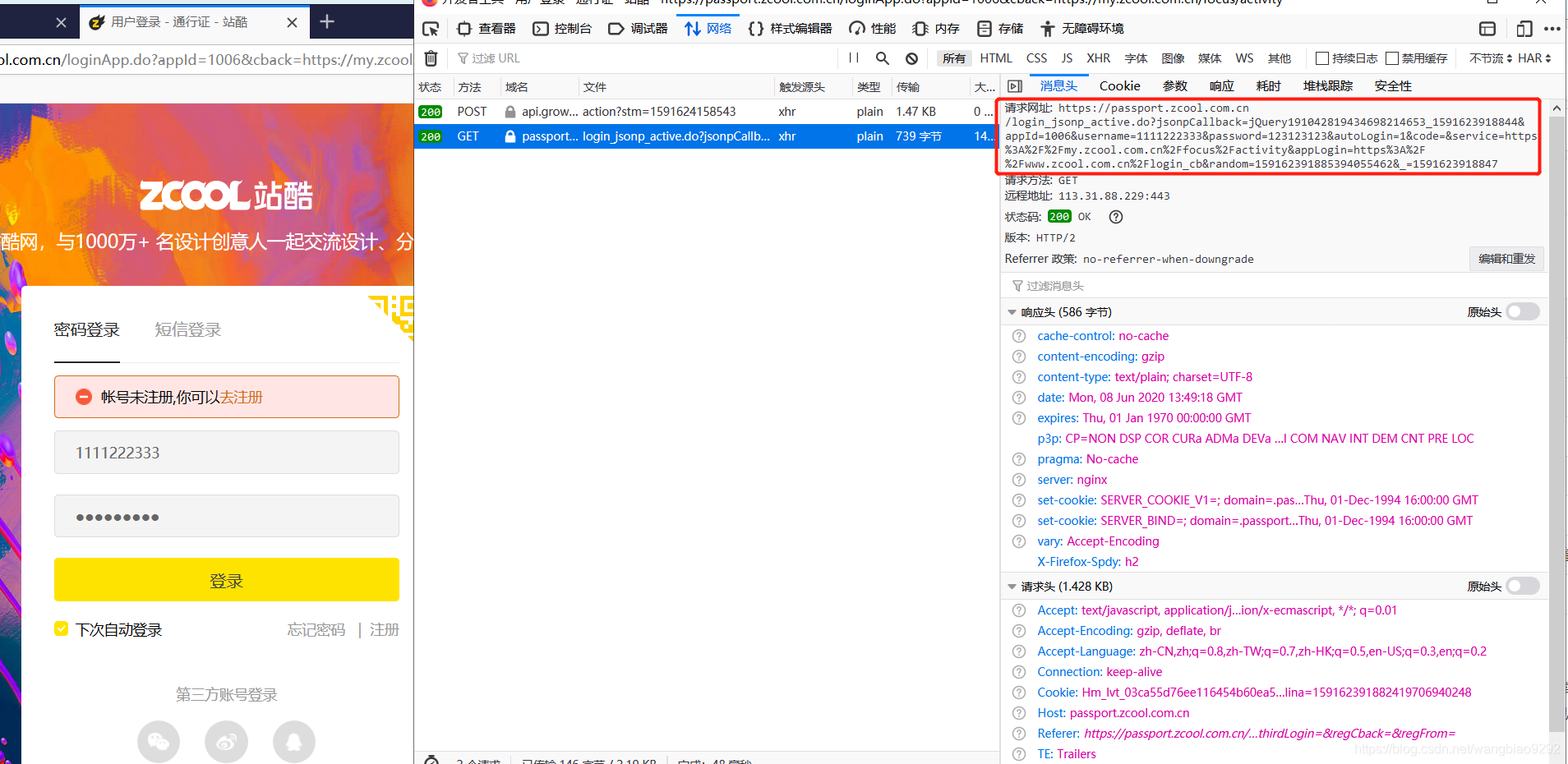
Task: Enable the 持续日志 checkbox
Action: (x=1322, y=58)
